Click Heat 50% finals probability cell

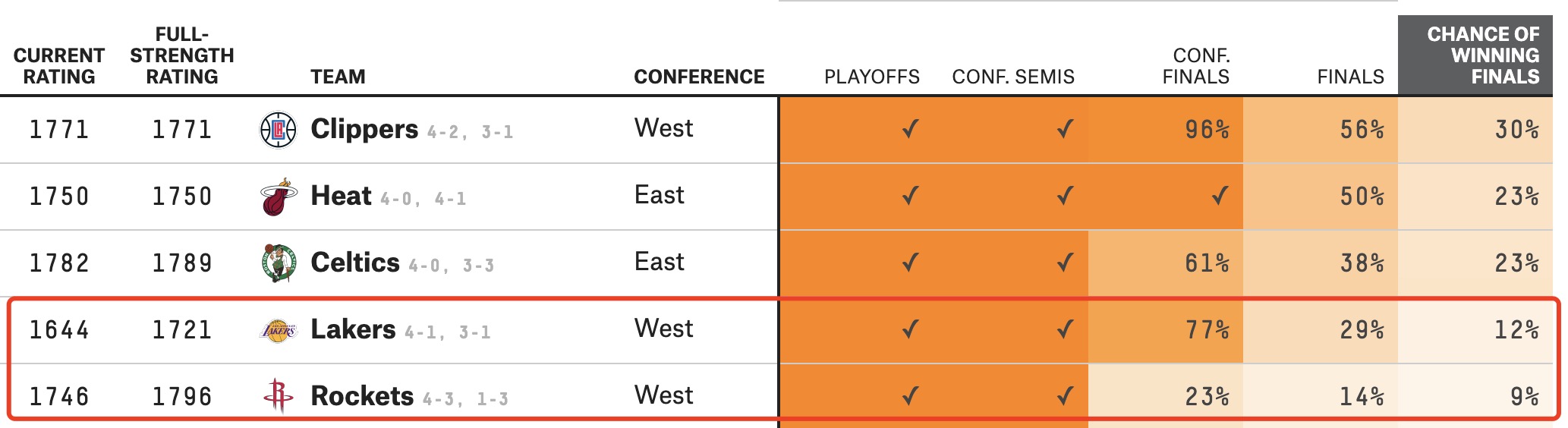coord(1321,197)
